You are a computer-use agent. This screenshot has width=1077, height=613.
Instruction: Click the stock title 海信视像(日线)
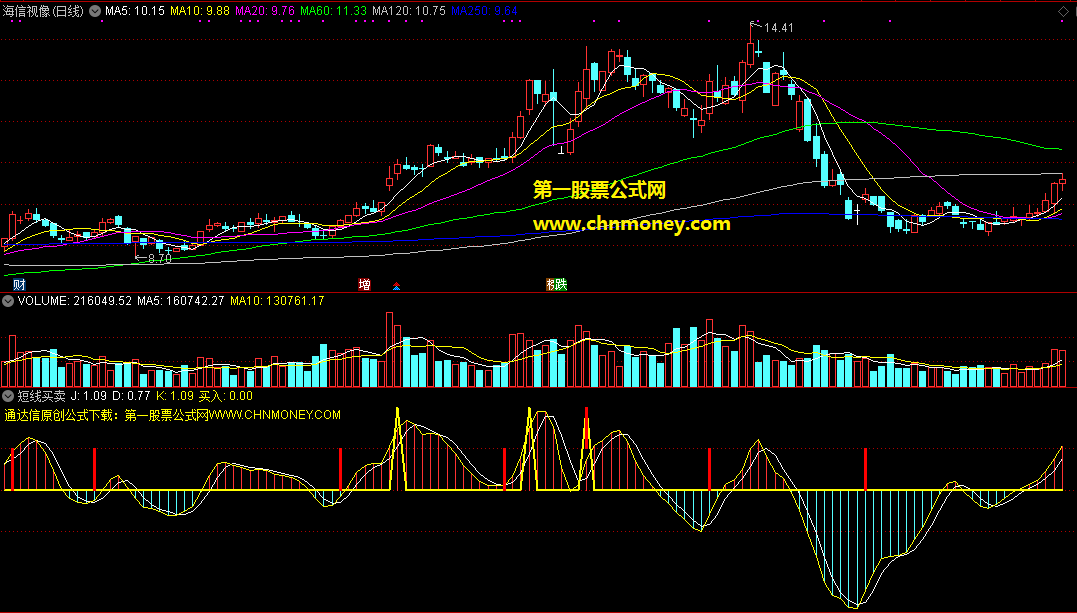point(43,11)
